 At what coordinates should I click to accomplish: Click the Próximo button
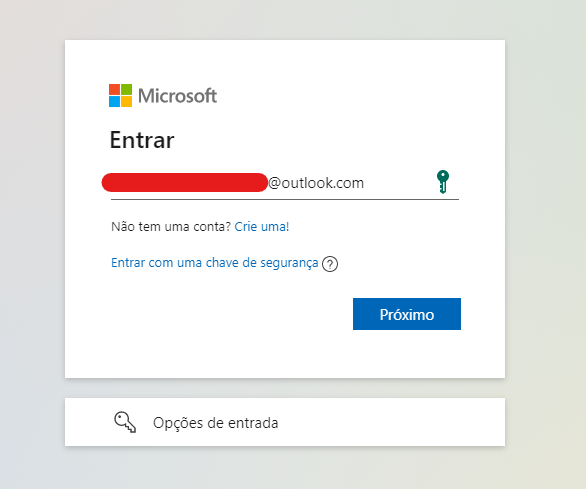(407, 314)
